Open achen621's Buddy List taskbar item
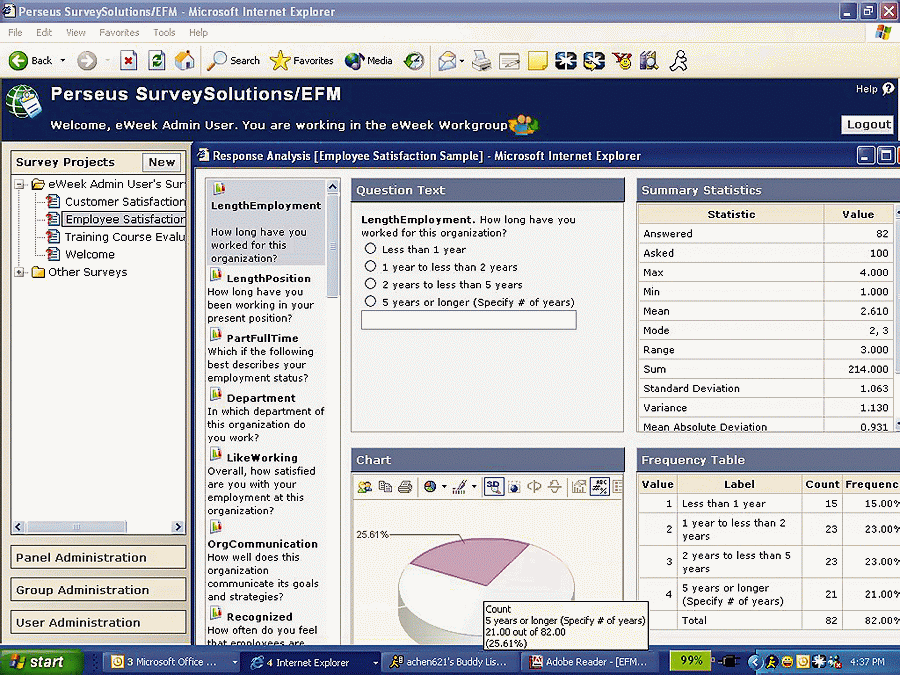This screenshot has height=675, width=900. pyautogui.click(x=451, y=662)
